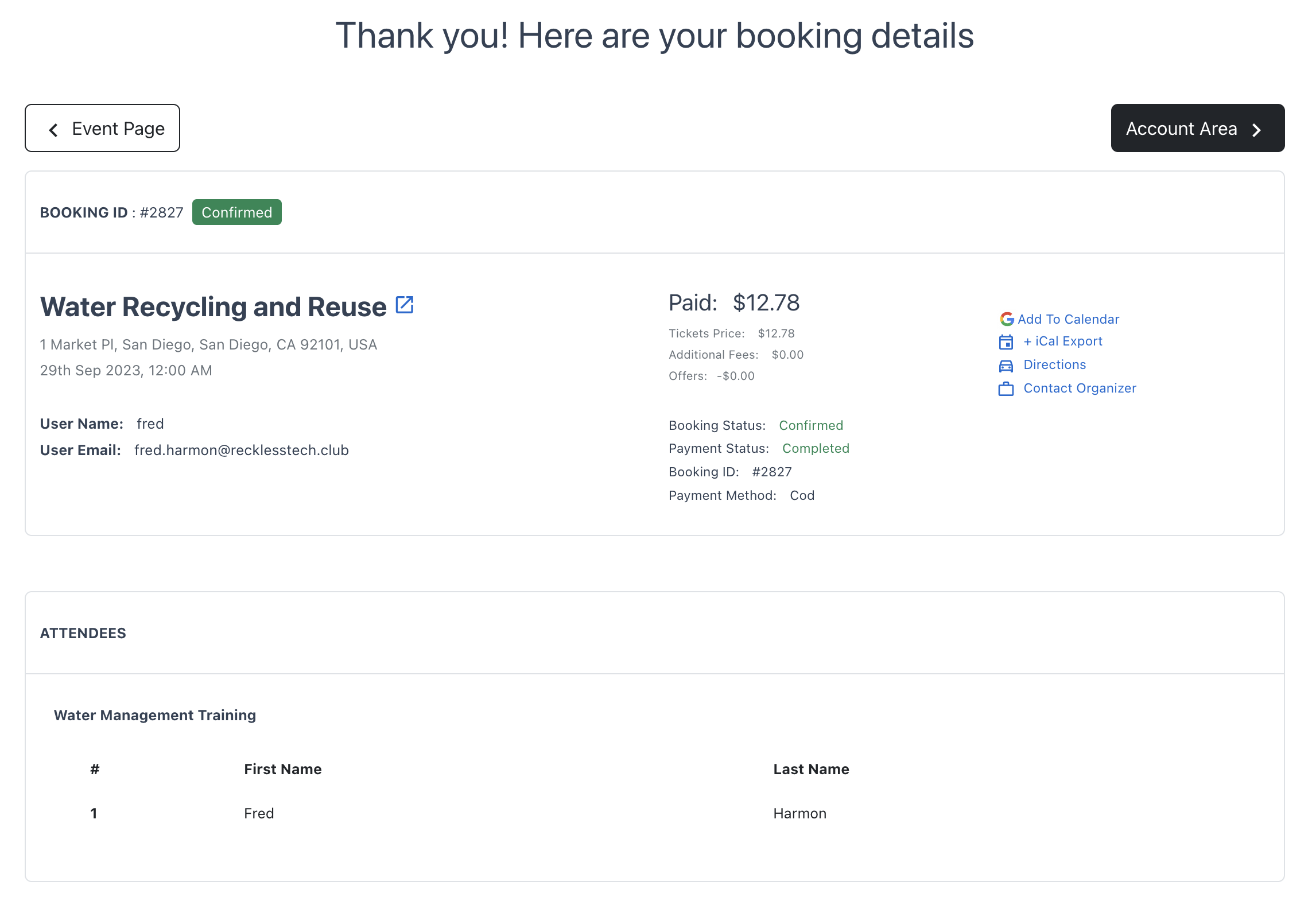Click the Google logo icon
The width and height of the screenshot is (1316, 897).
(x=1007, y=319)
